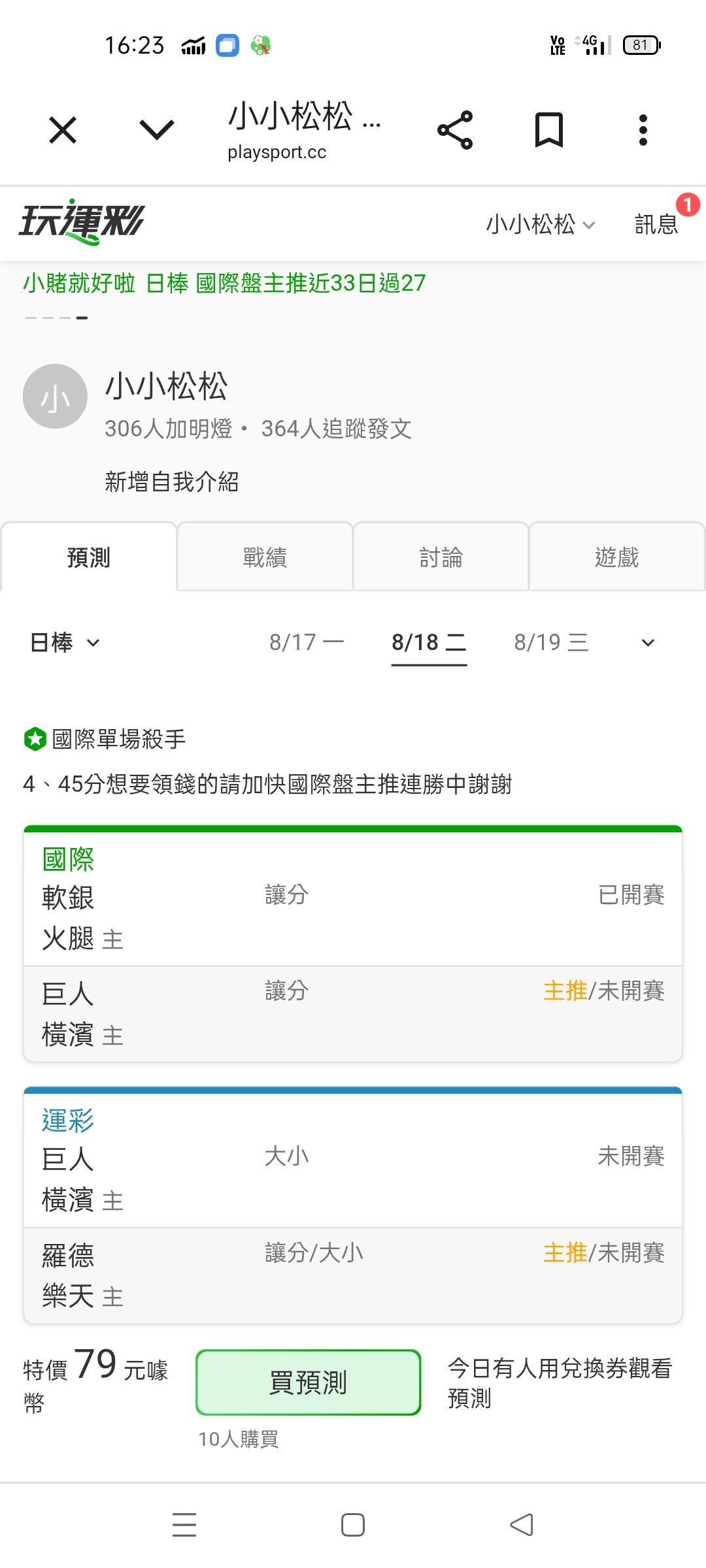Bookmark this page with the bookmark icon
Image resolution: width=706 pixels, height=1568 pixels.
(549, 130)
